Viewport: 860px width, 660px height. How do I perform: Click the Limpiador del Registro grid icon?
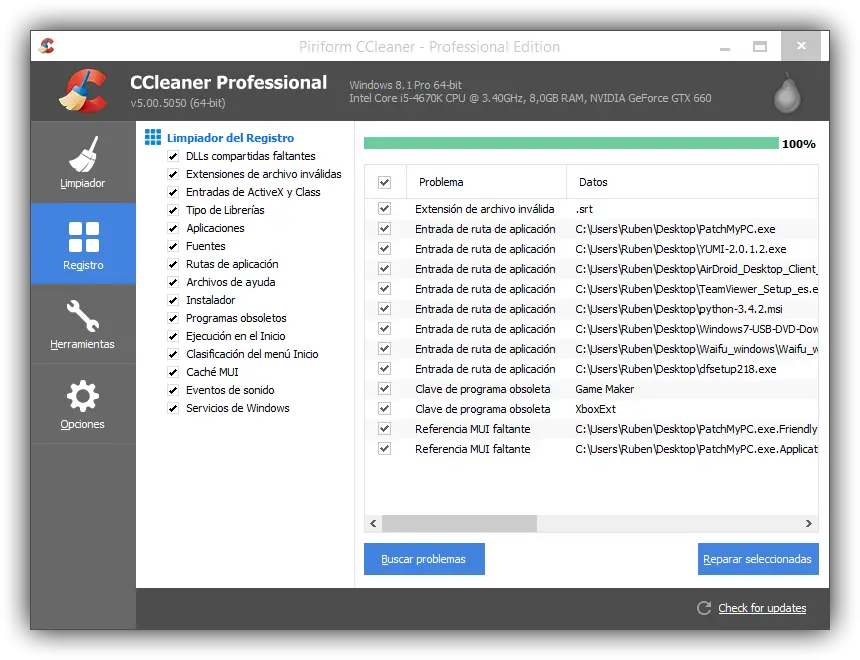[153, 137]
